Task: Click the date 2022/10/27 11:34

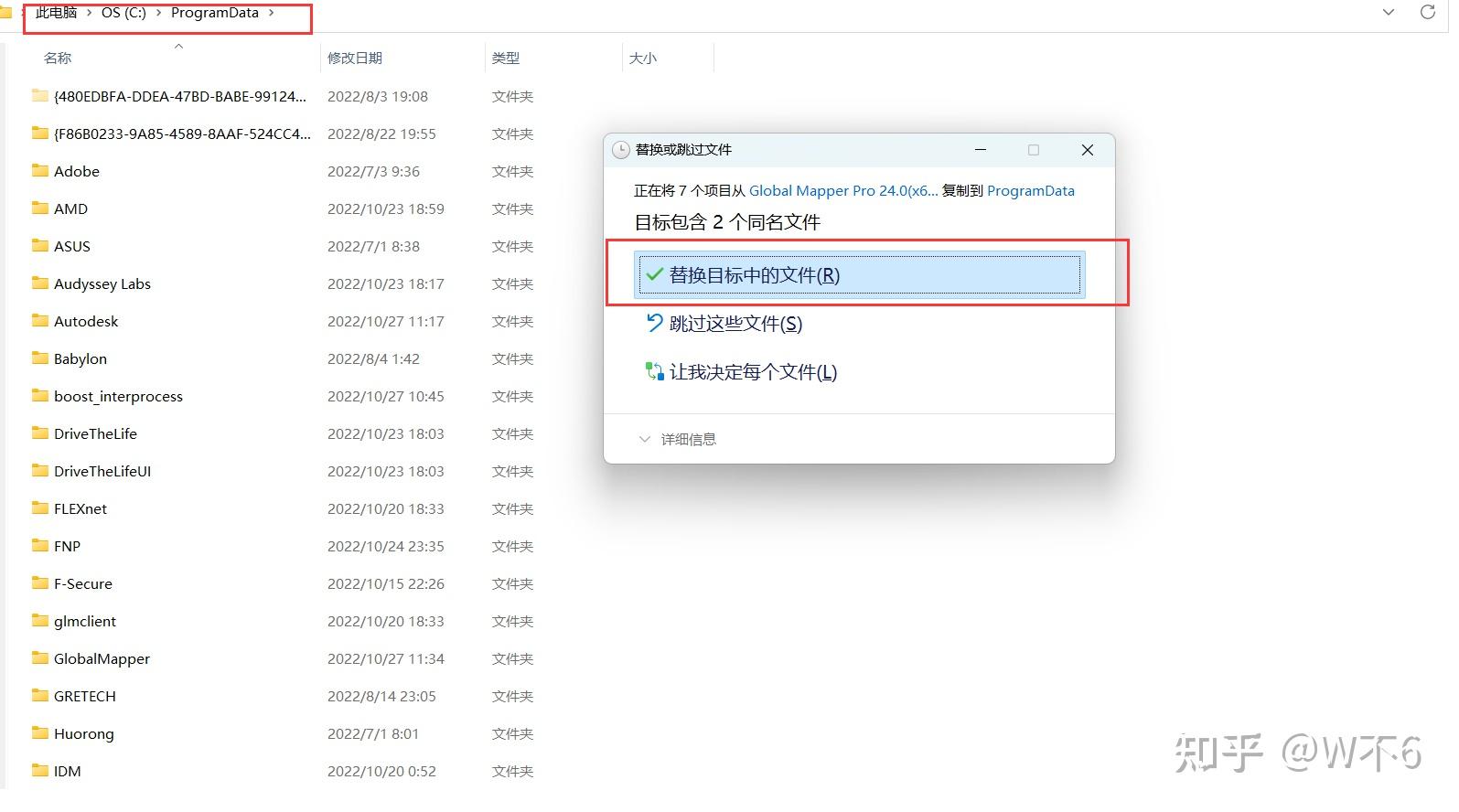Action: [386, 658]
